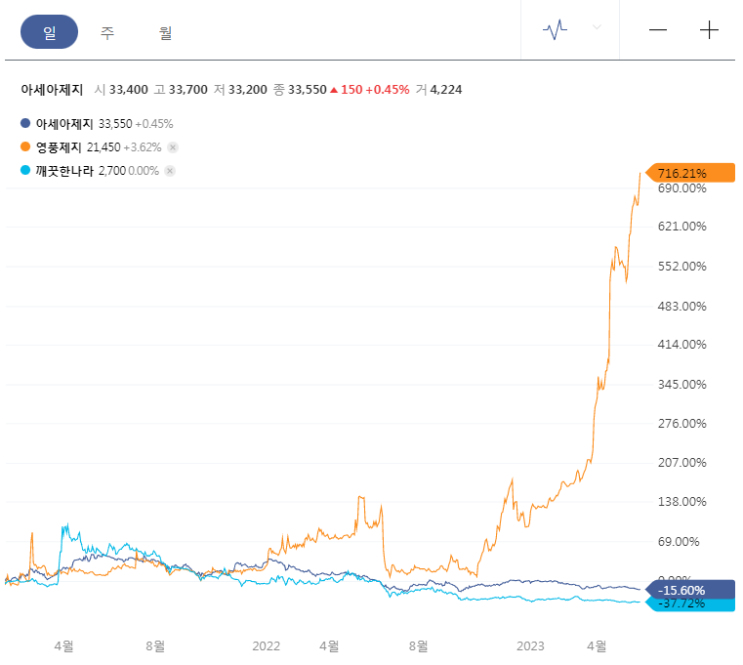Image resolution: width=743 pixels, height=665 pixels.
Task: Click the line chart type icon
Action: (555, 29)
